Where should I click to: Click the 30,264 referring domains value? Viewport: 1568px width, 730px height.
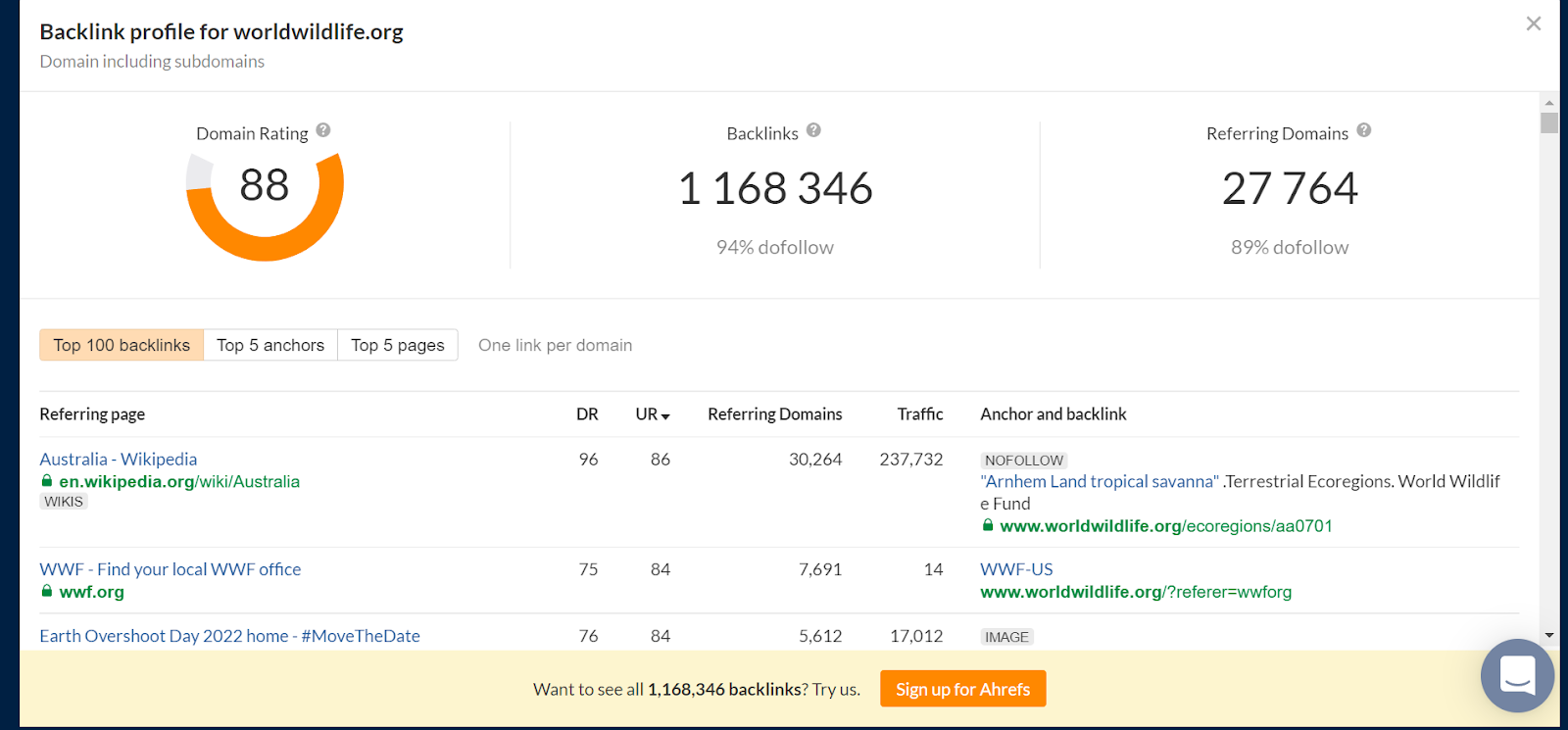815,459
